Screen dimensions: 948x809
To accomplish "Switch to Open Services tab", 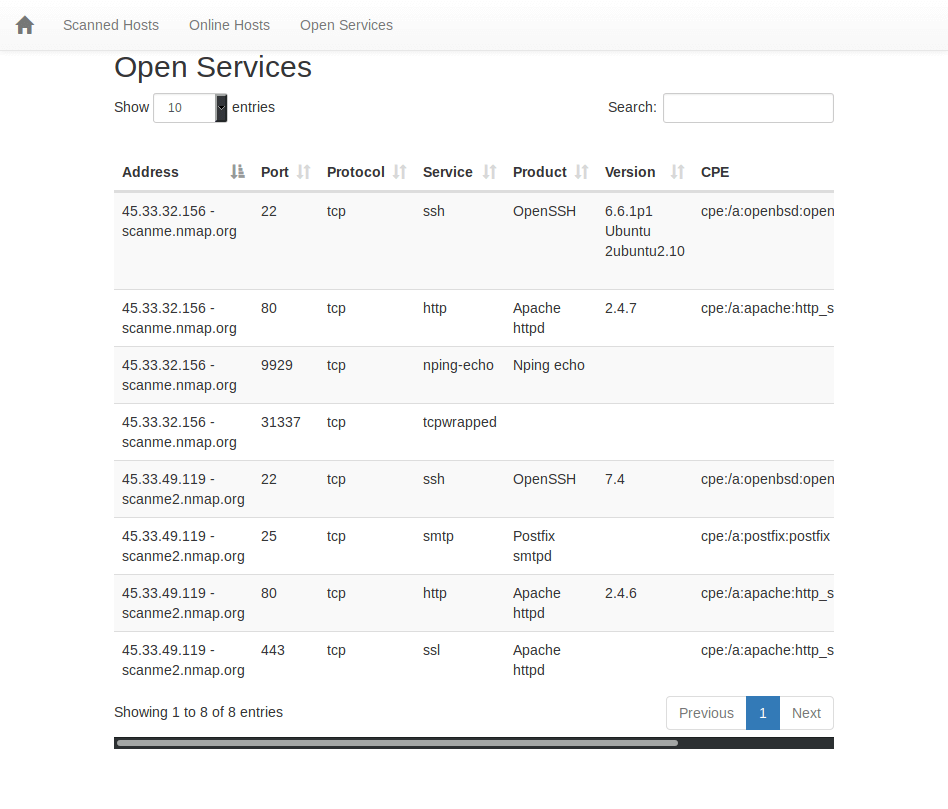I will pos(346,25).
